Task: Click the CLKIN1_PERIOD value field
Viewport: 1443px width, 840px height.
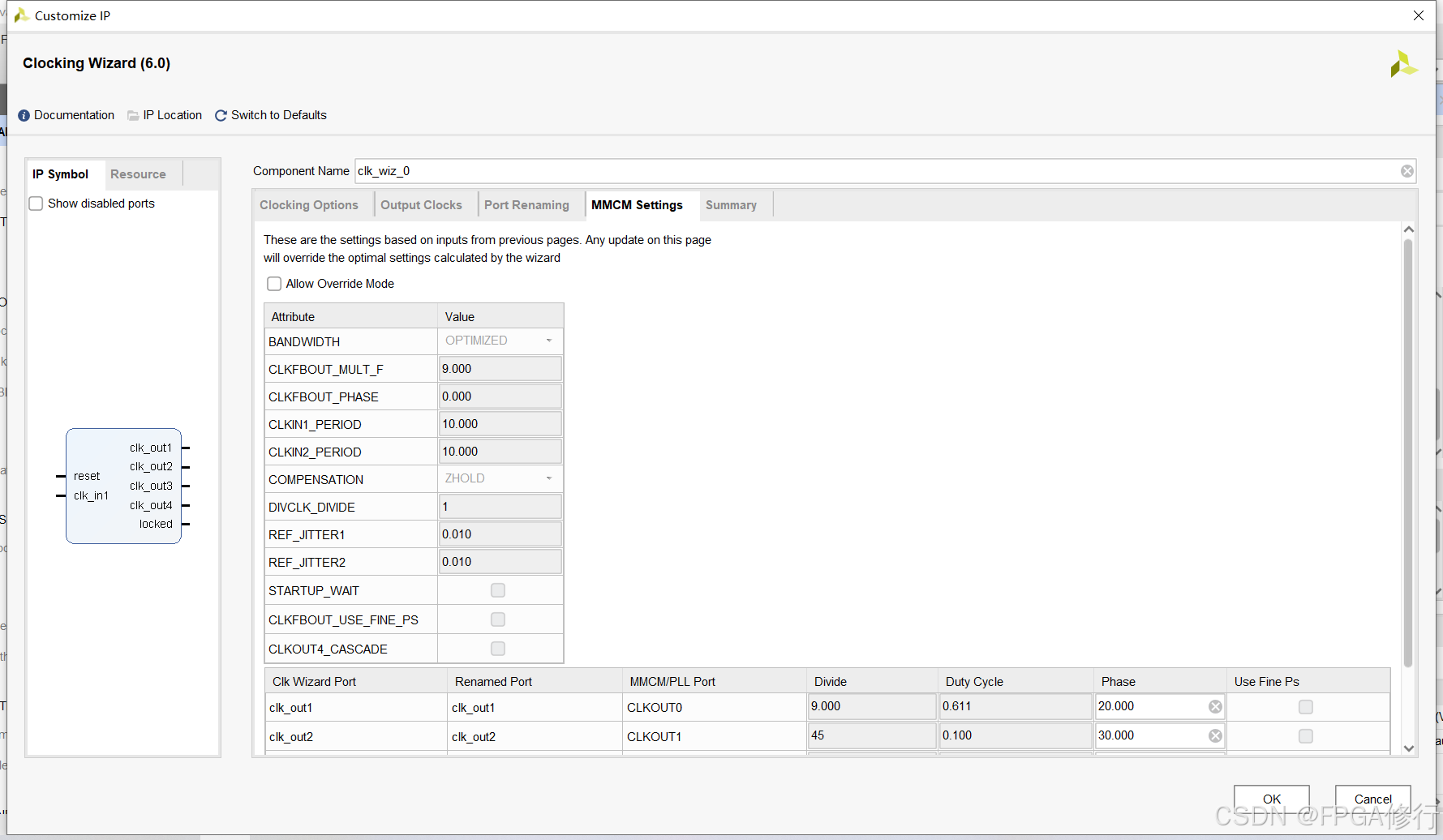Action: [x=500, y=424]
